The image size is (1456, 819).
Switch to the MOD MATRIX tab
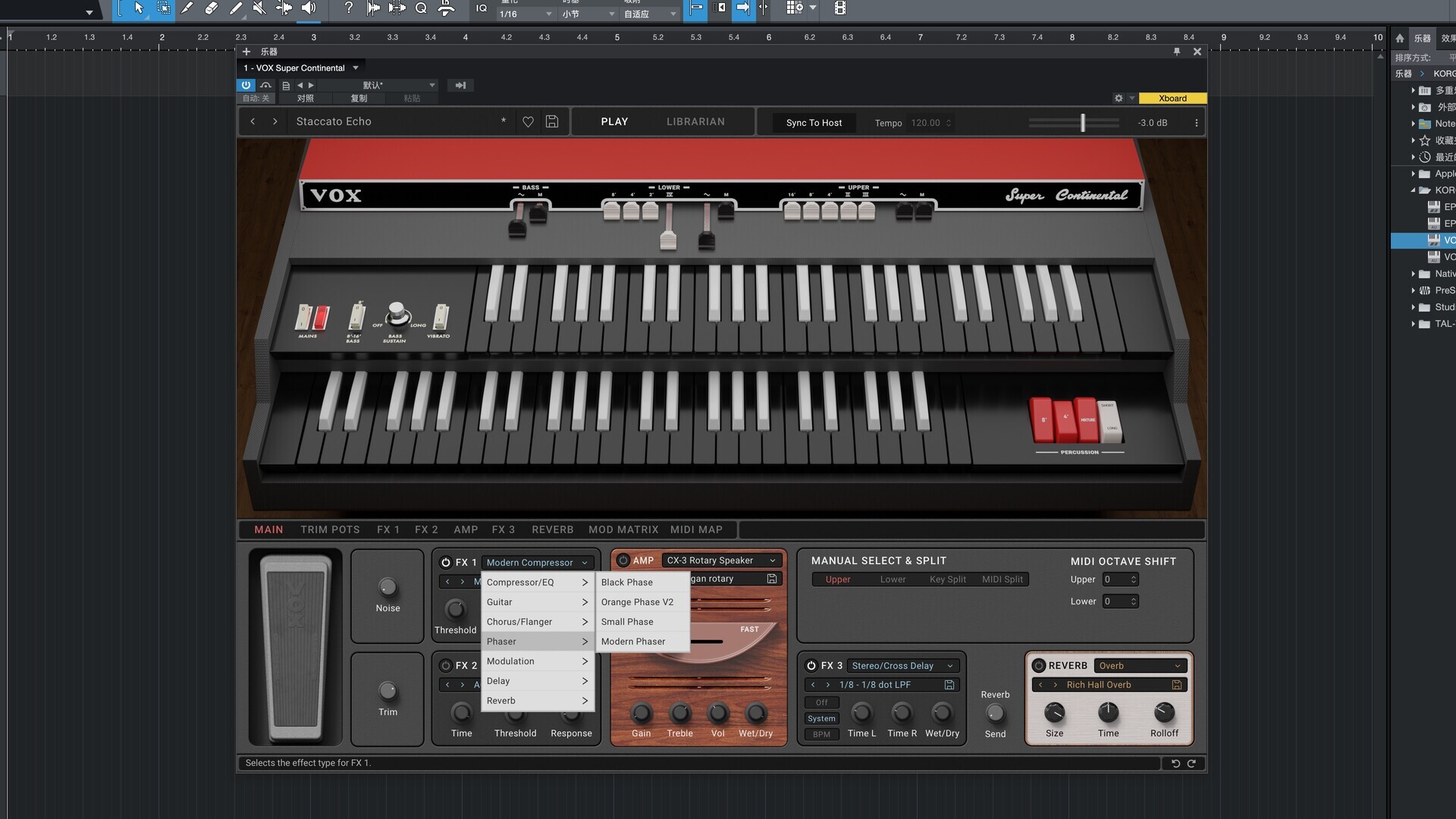point(623,529)
